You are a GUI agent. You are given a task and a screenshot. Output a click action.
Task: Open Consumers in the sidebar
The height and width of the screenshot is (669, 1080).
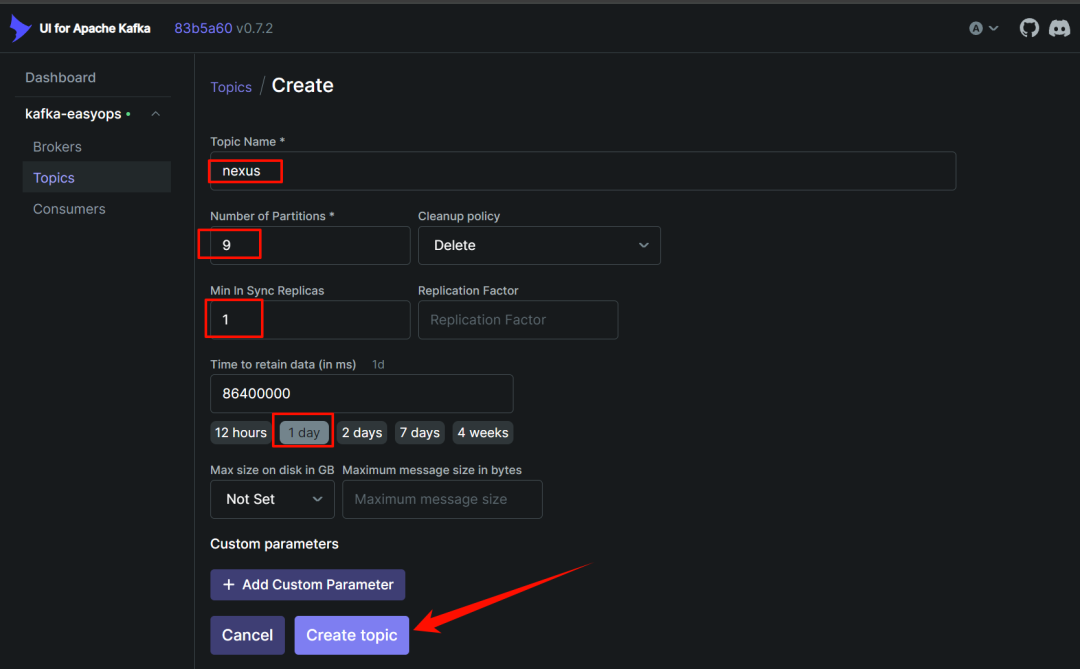(x=69, y=209)
